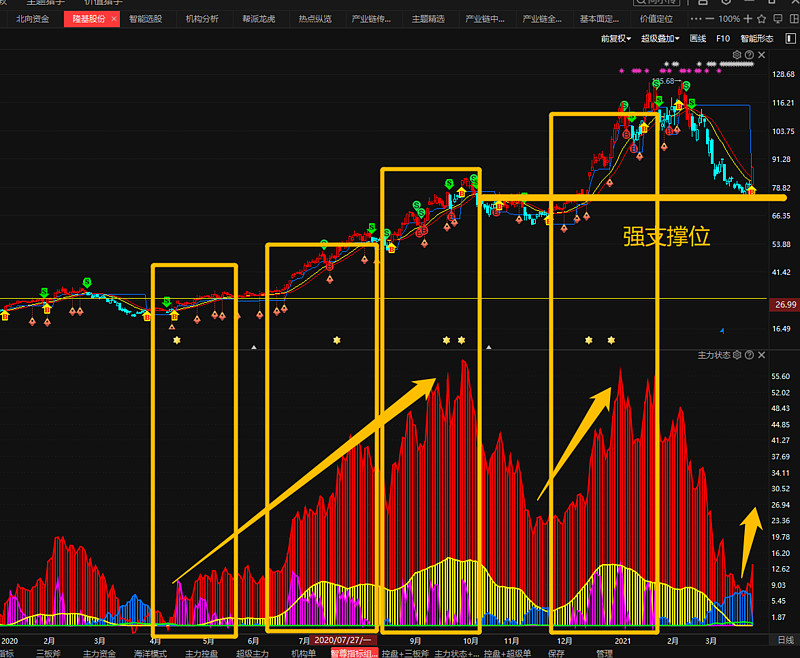
Task: Select the 控盘+超级单 indicator tab
Action: [508, 653]
